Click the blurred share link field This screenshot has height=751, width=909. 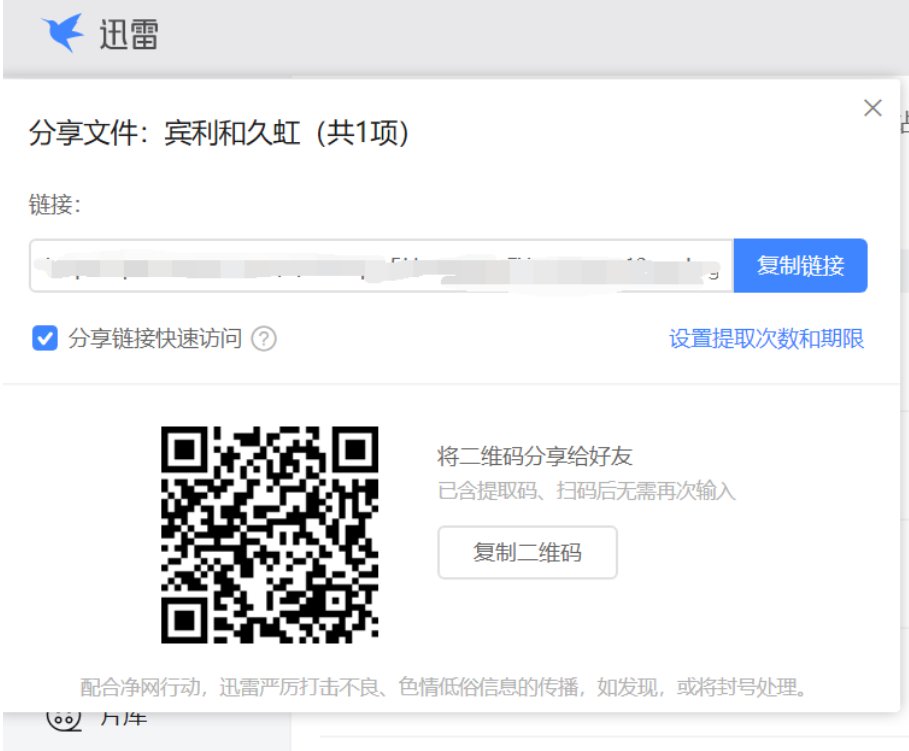point(381,266)
